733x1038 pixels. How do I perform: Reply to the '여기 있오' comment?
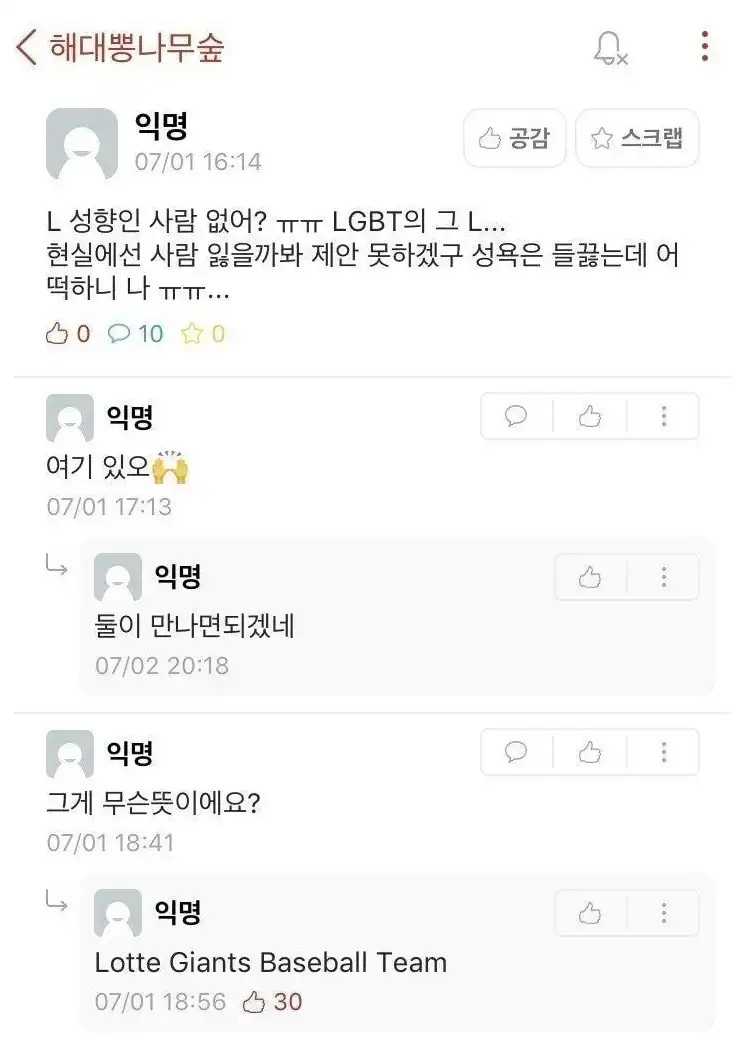[x=517, y=416]
